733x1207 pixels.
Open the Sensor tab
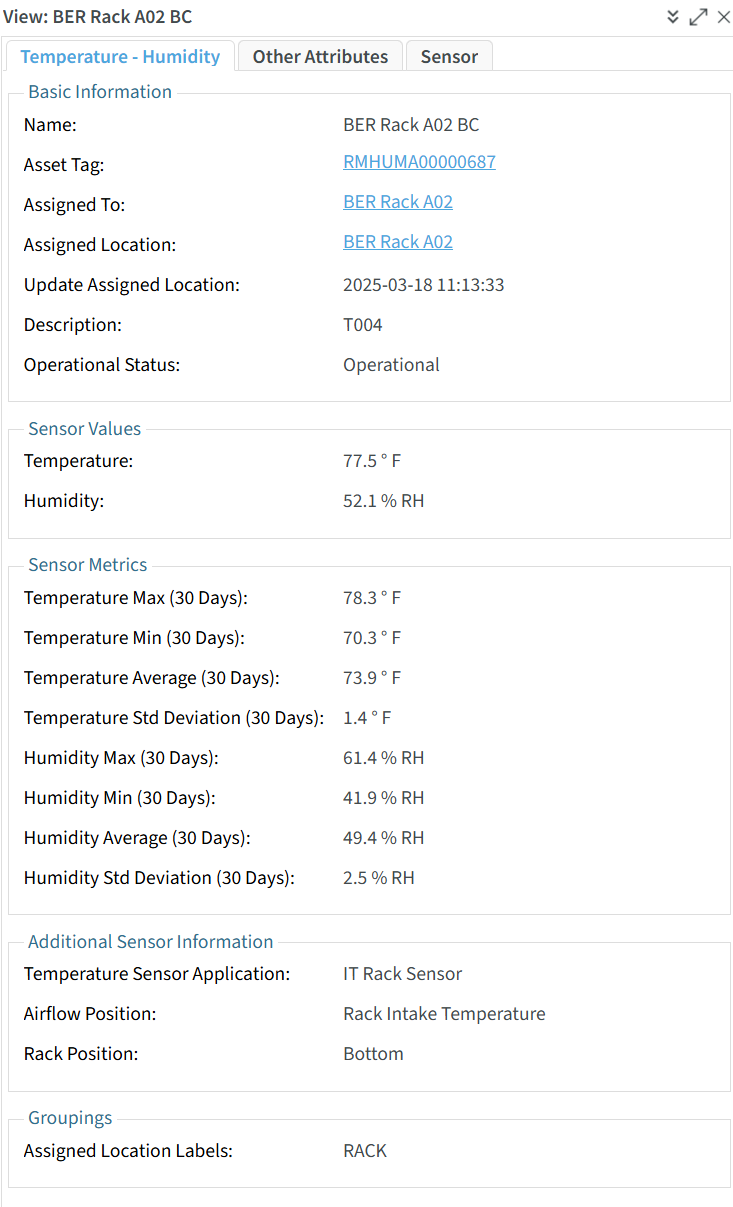(x=449, y=57)
